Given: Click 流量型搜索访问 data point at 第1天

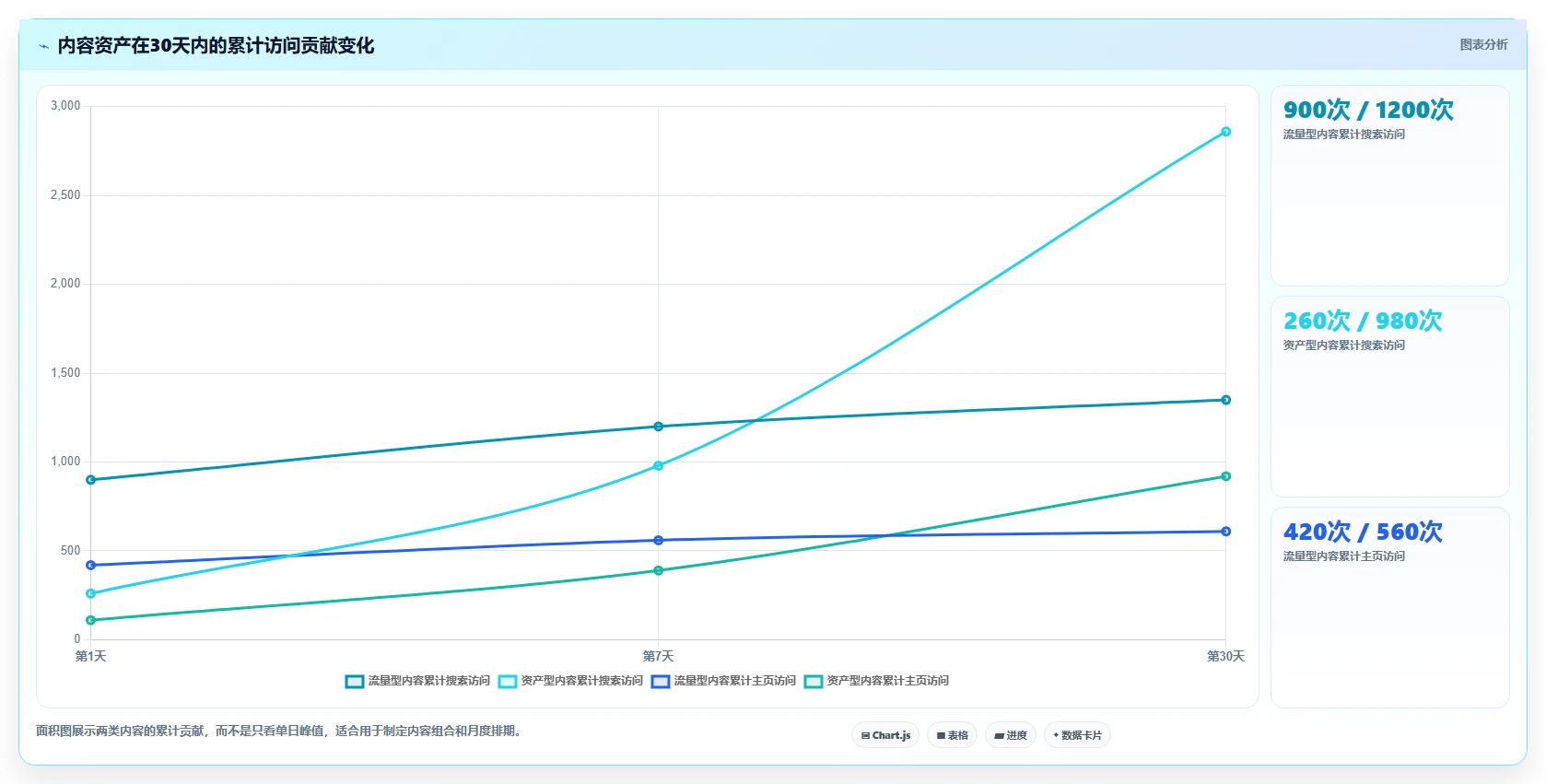Looking at the screenshot, I should [x=90, y=480].
